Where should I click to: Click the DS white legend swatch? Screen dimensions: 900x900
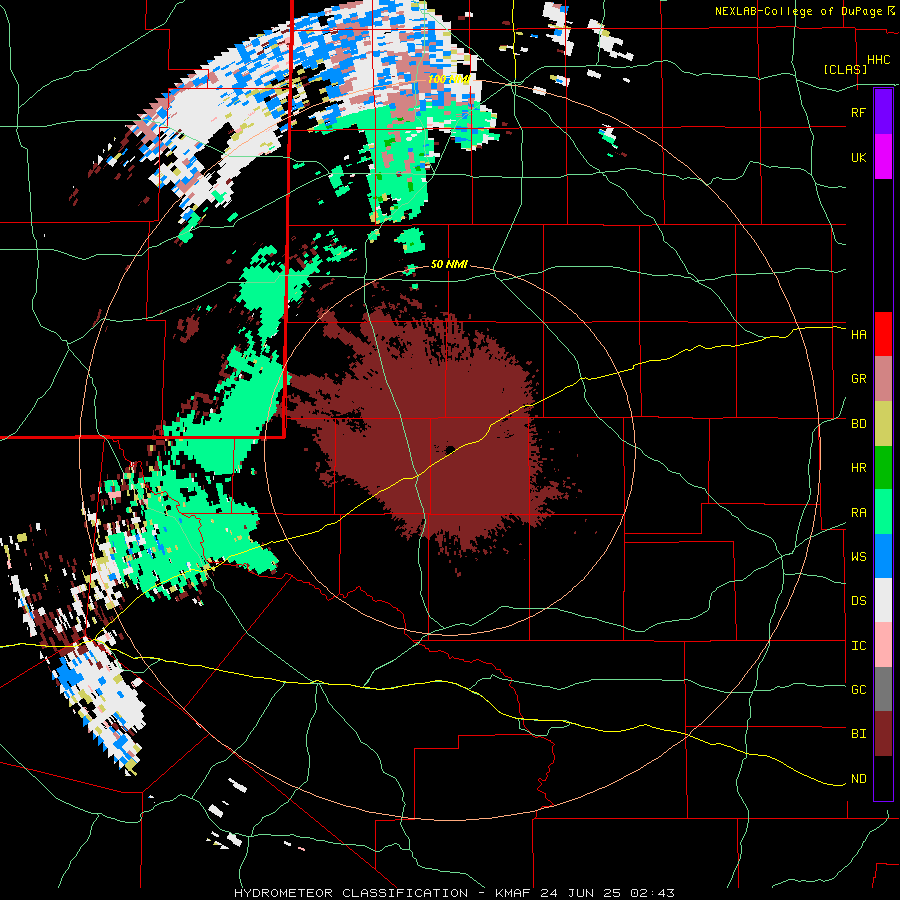883,600
